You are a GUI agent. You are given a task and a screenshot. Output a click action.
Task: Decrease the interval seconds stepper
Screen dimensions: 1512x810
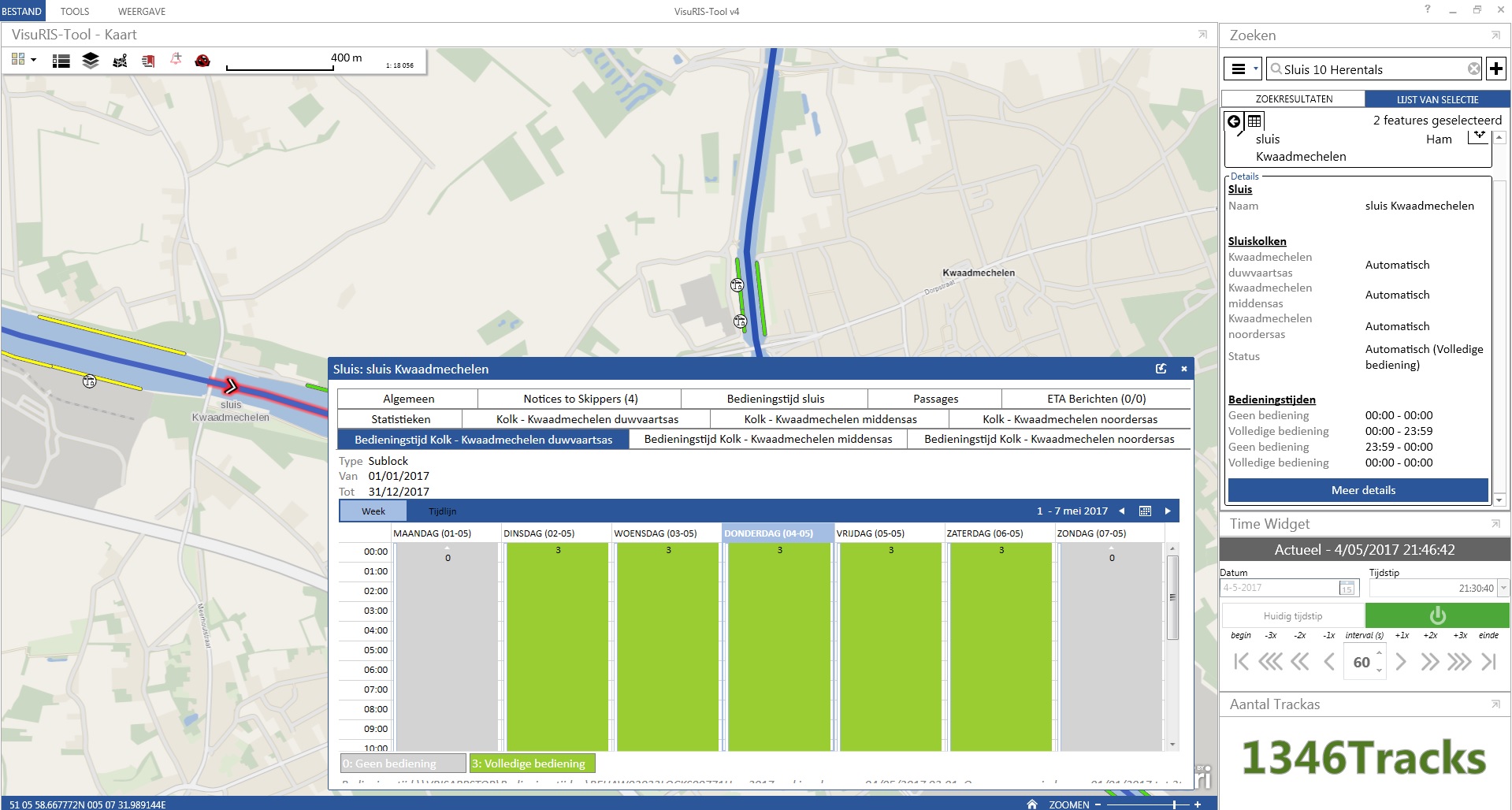(x=1379, y=671)
